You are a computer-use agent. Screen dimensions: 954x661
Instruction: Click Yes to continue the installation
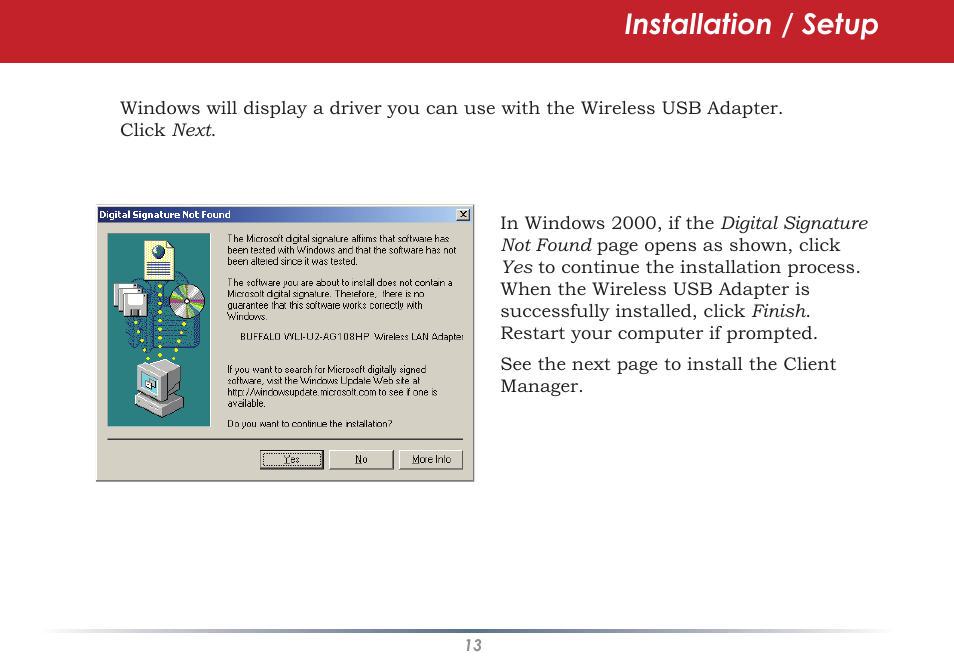pos(291,460)
